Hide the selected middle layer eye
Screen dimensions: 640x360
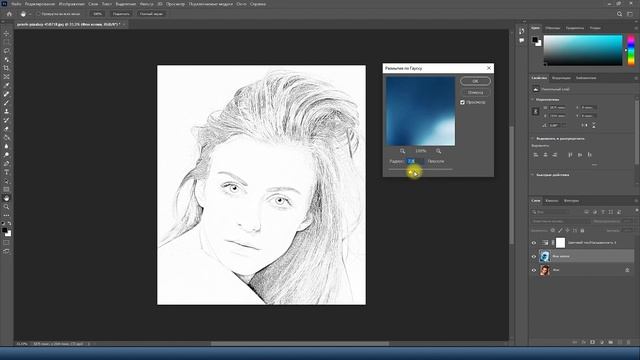533,256
